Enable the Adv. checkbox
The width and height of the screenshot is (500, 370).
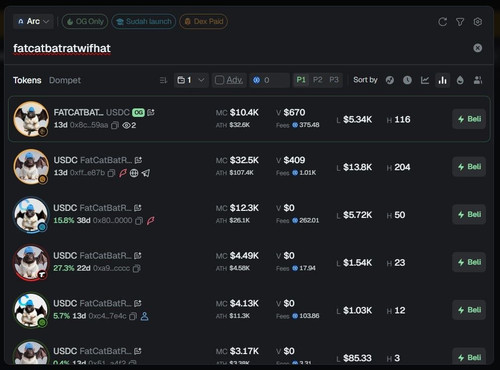pyautogui.click(x=219, y=80)
